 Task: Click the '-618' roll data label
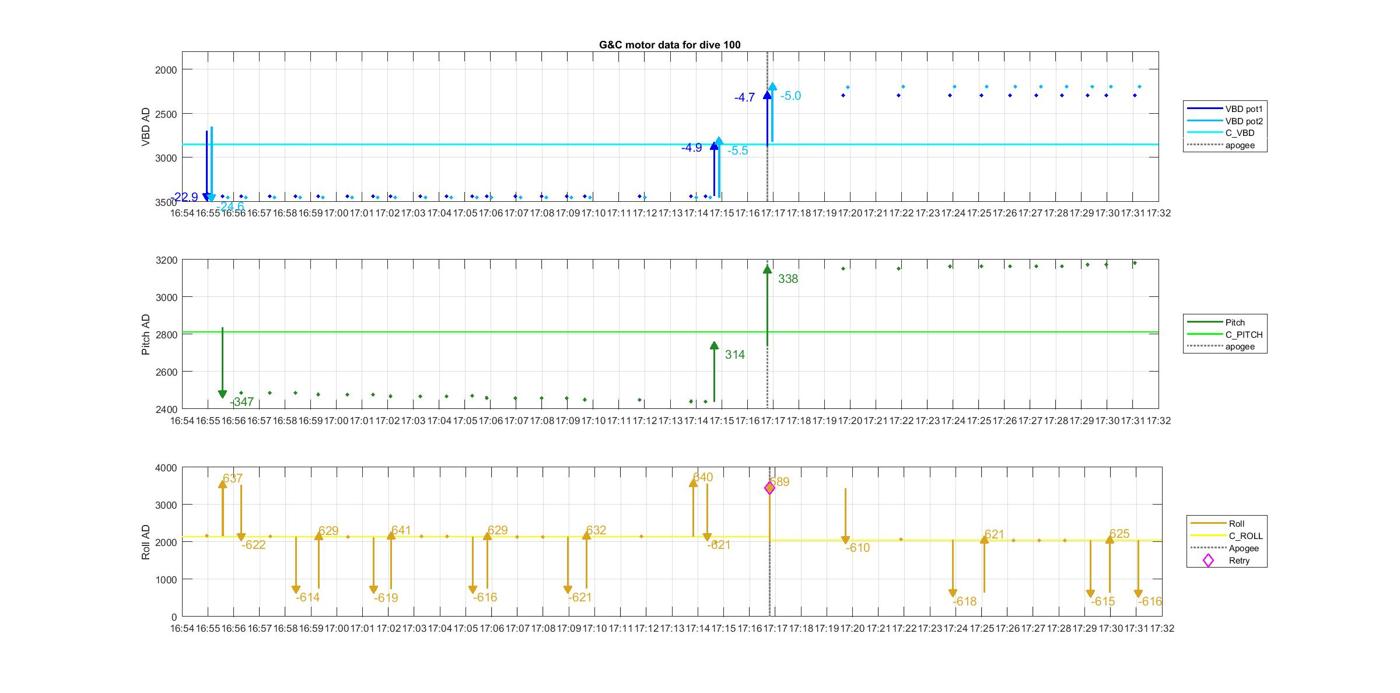964,602
